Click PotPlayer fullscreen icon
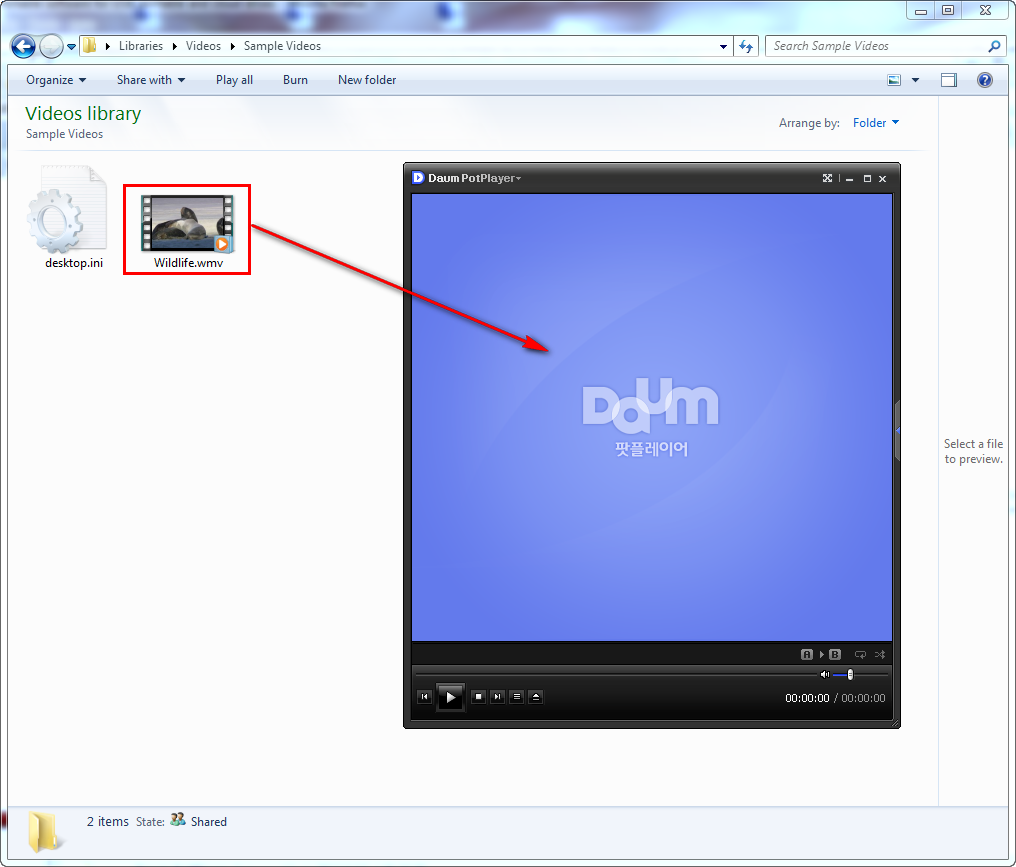1016x867 pixels. (x=827, y=178)
